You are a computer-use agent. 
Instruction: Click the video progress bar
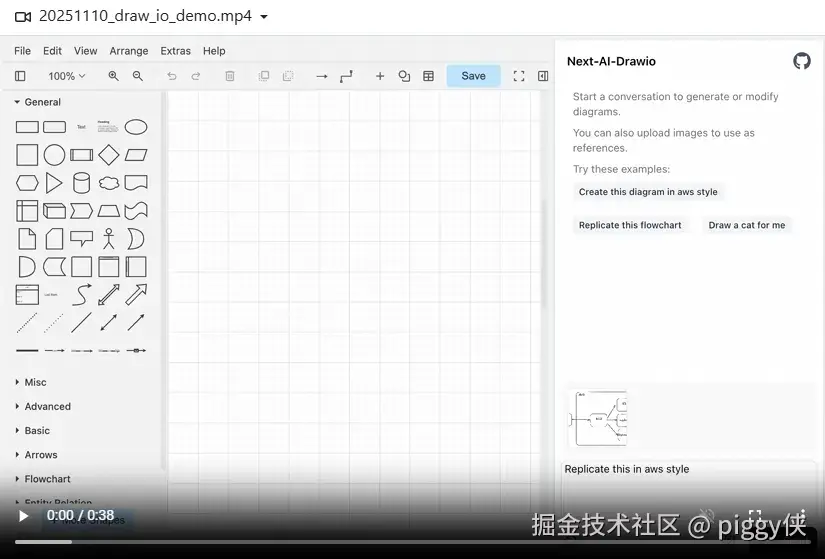coord(412,542)
